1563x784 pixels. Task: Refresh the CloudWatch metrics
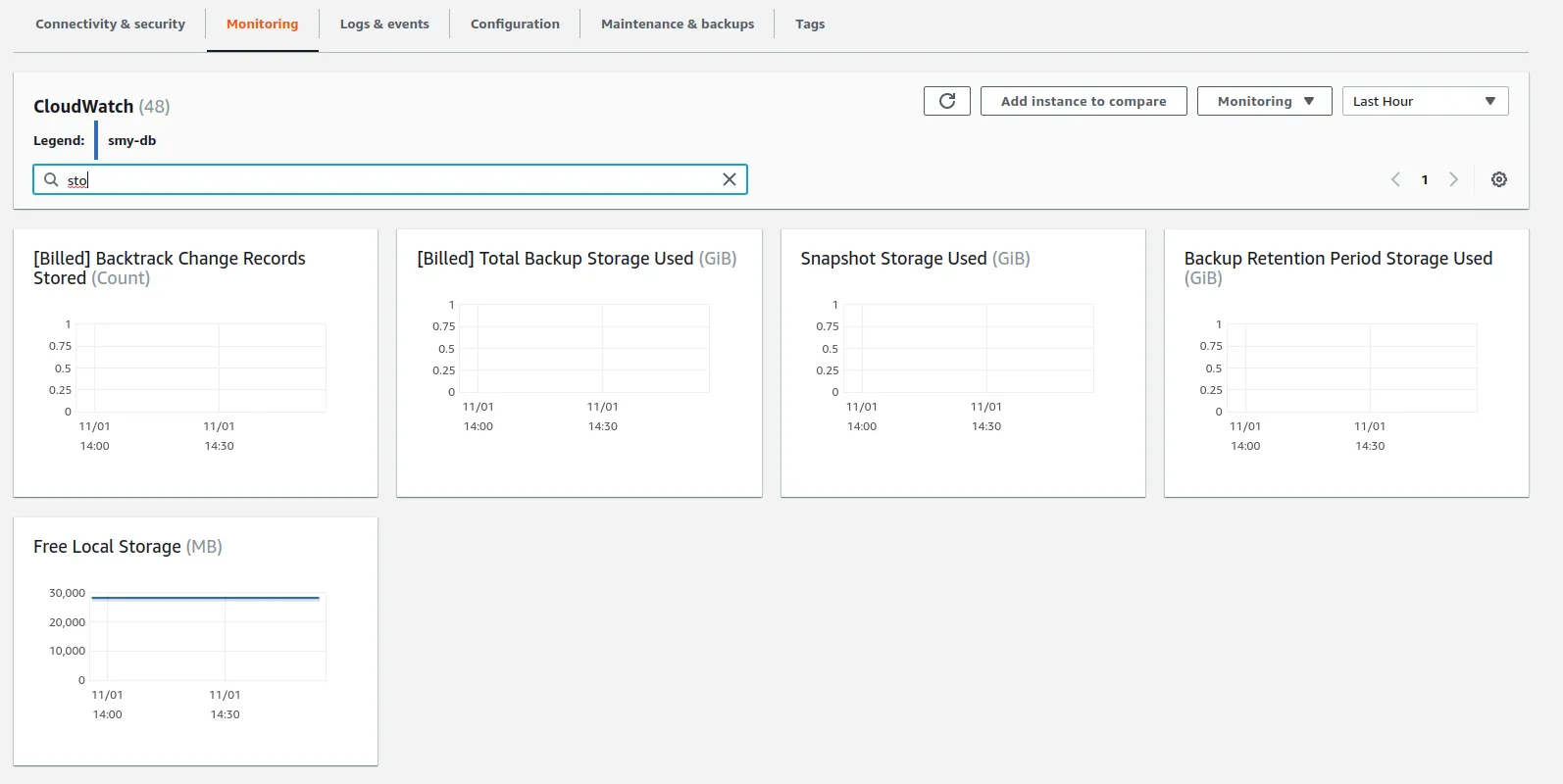click(x=946, y=101)
